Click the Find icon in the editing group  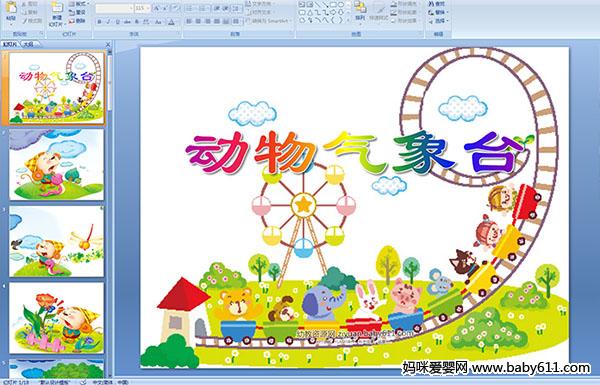(x=437, y=4)
